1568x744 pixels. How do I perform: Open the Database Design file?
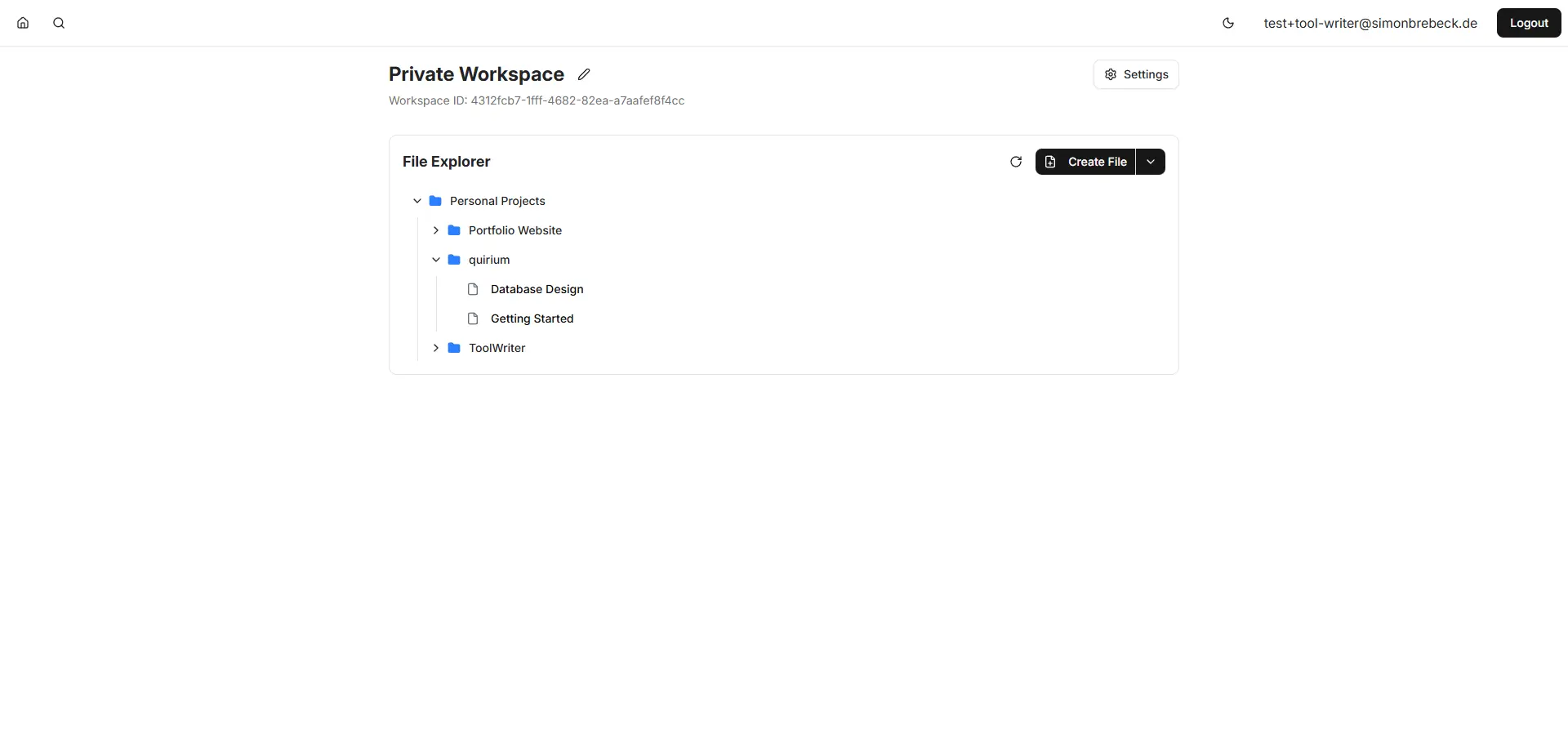pos(537,289)
